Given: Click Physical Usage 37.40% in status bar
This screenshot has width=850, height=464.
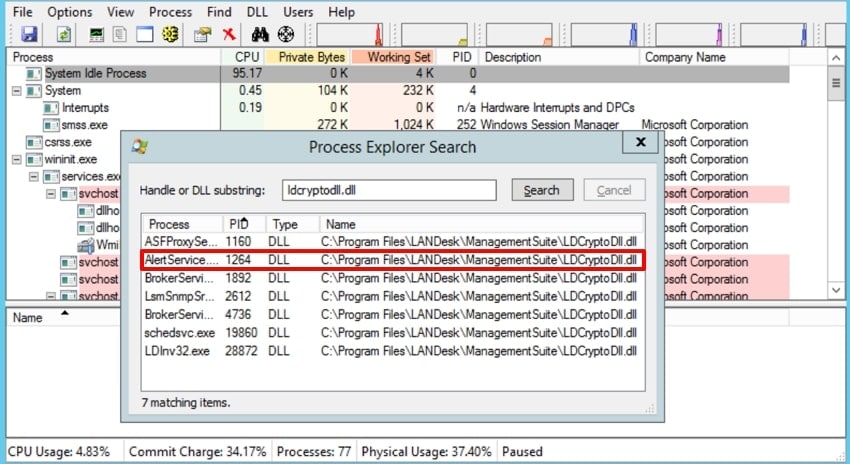Looking at the screenshot, I should coord(426,452).
